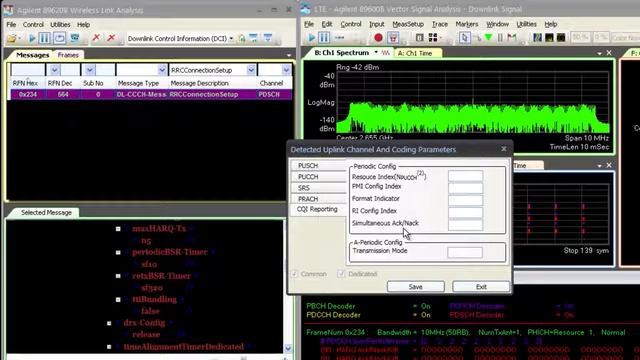Toggle the Dedicated checkbox in the dialog
This screenshot has height=360, width=640.
tap(341, 274)
